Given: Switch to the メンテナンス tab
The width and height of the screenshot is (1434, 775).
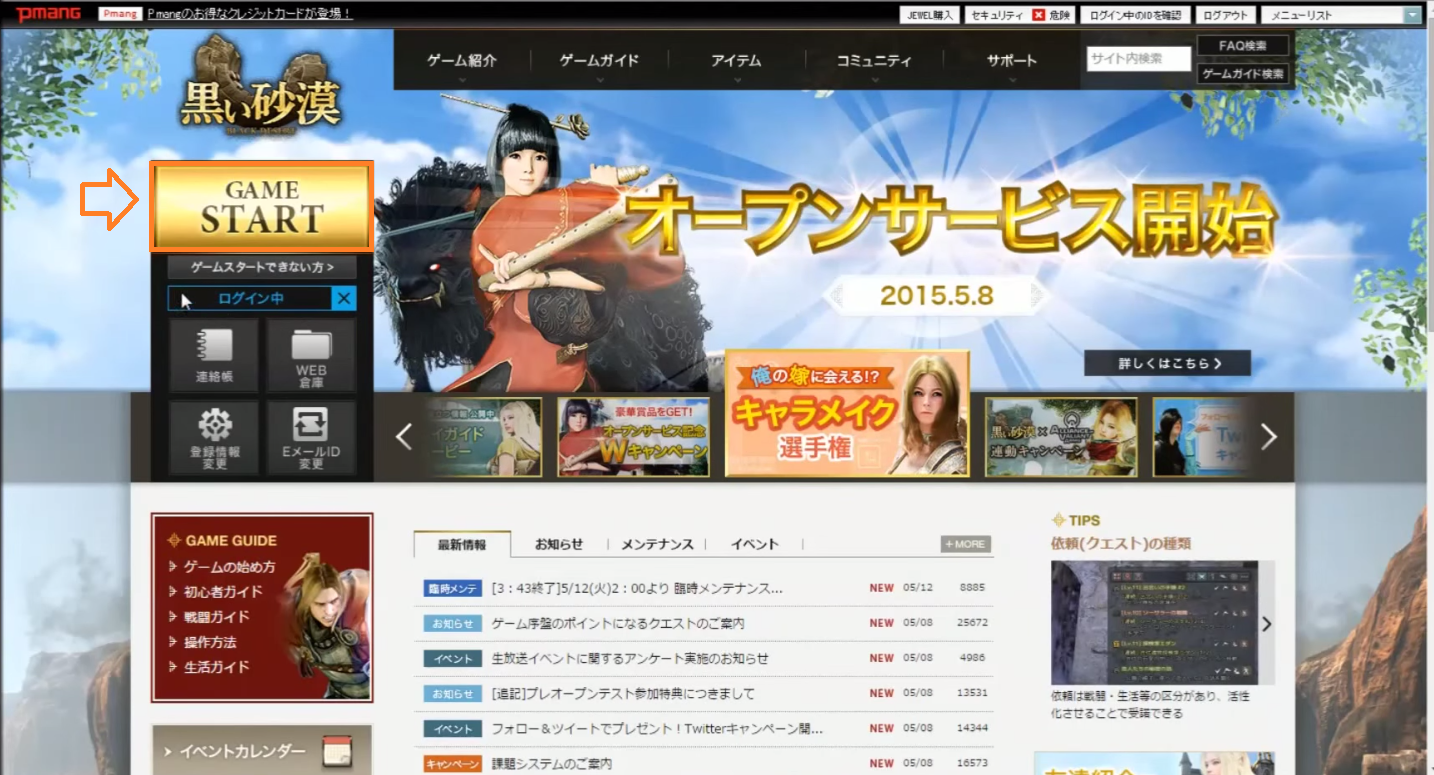Looking at the screenshot, I should 657,544.
